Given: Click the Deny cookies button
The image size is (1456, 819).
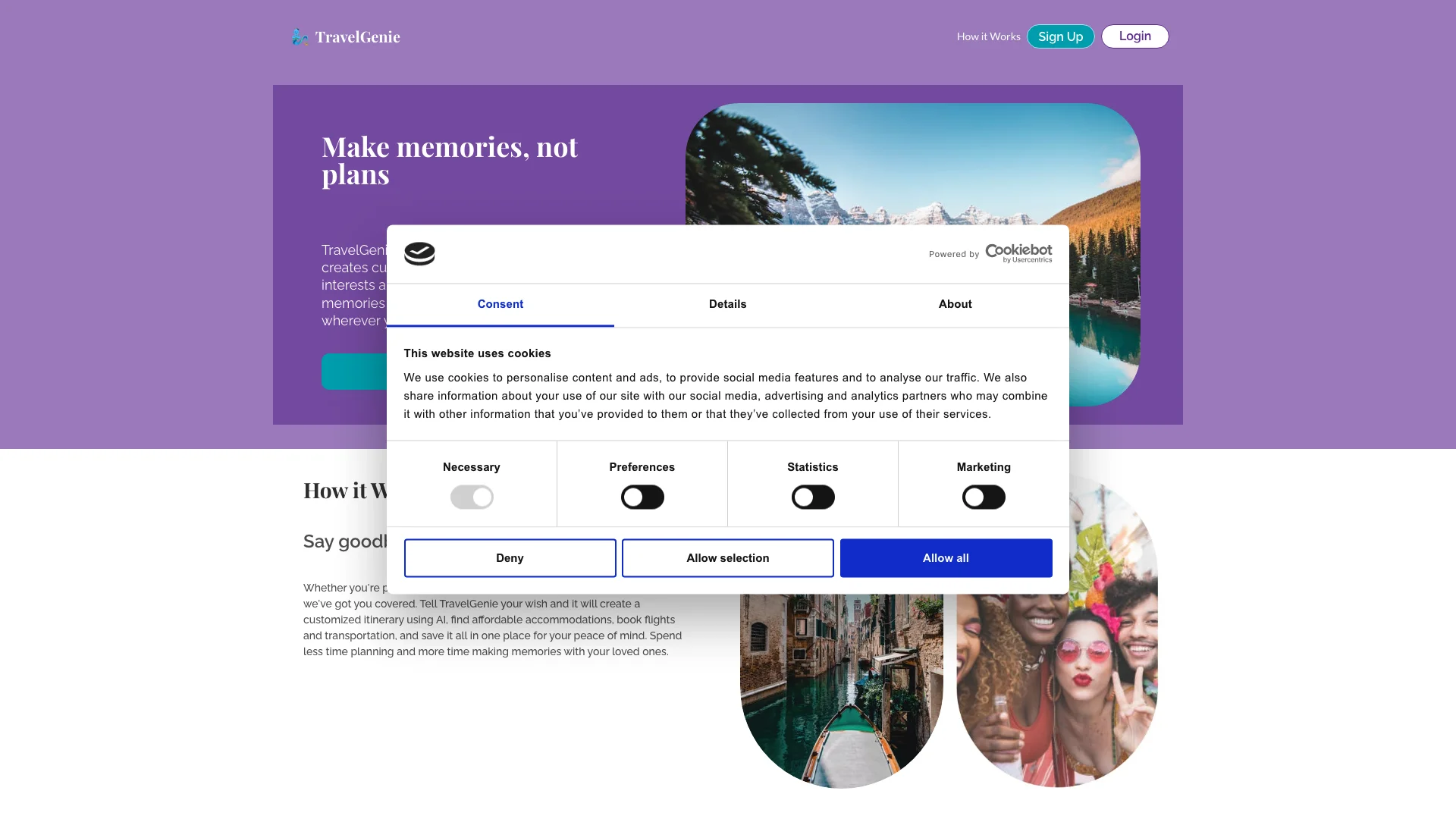Looking at the screenshot, I should [510, 557].
